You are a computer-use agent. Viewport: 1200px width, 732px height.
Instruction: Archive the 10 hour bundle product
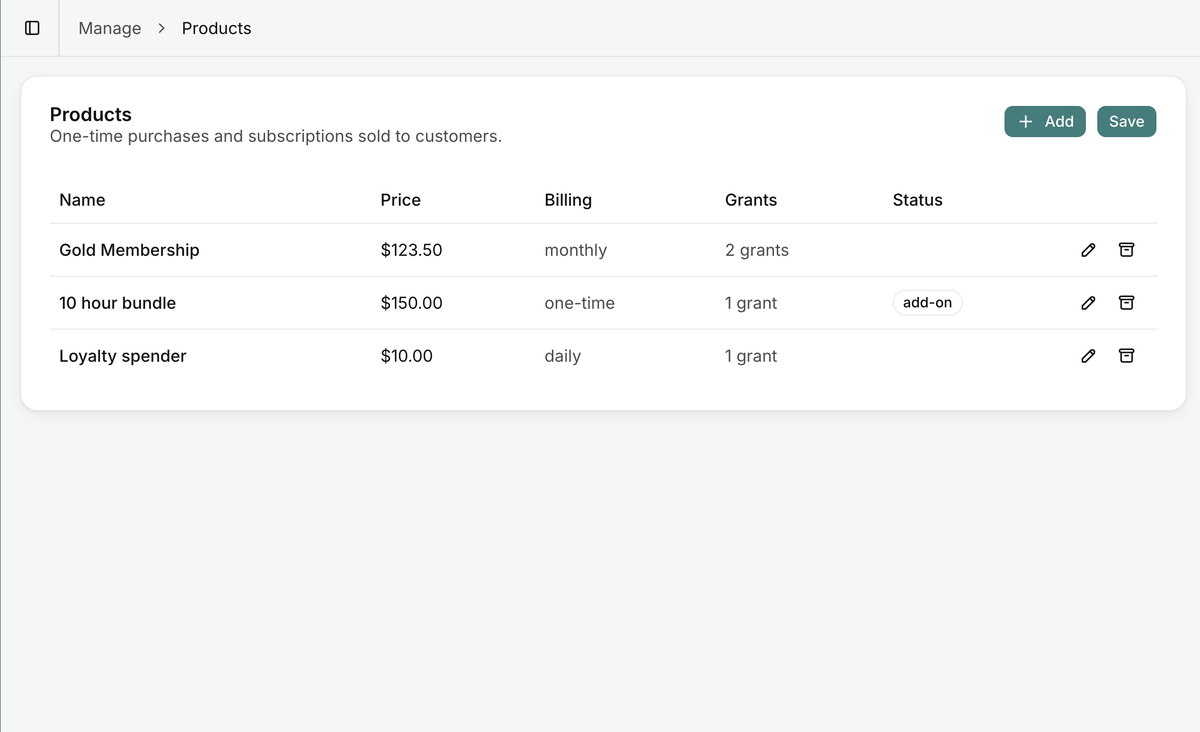tap(1126, 303)
